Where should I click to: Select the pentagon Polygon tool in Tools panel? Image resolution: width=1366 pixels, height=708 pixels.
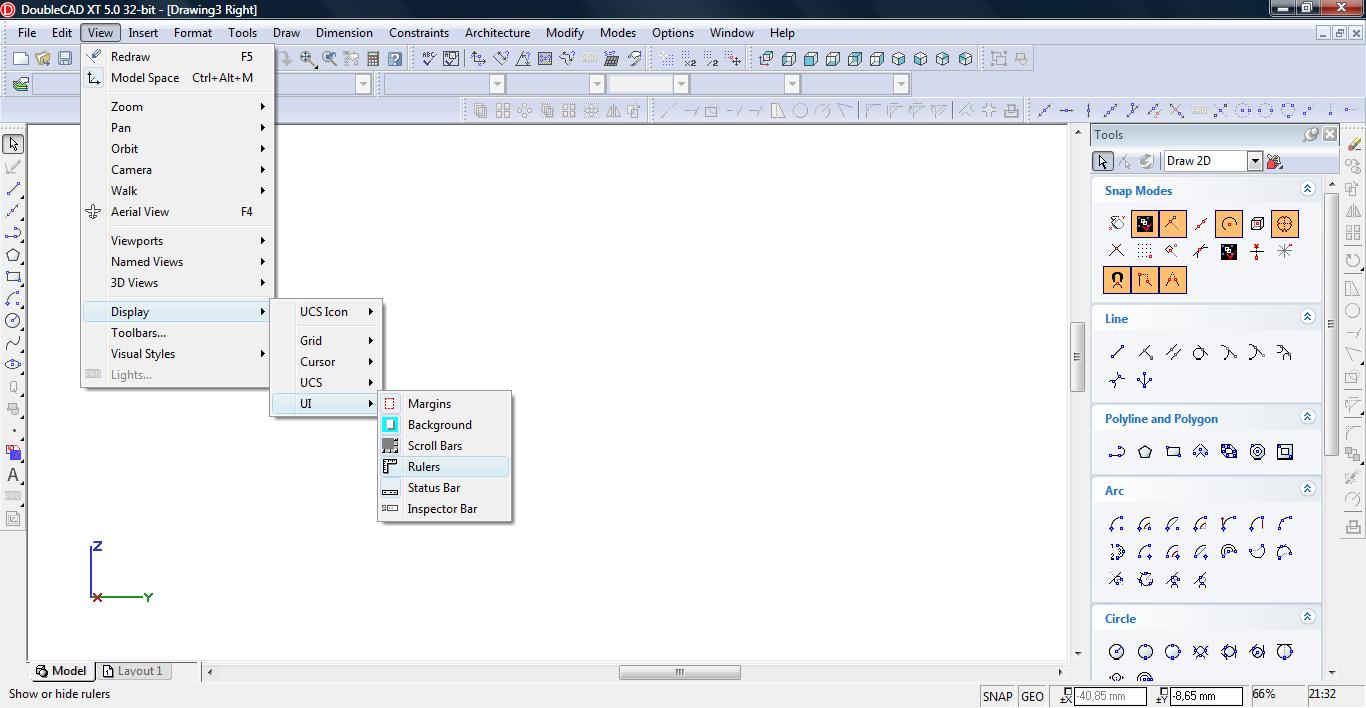[1145, 452]
